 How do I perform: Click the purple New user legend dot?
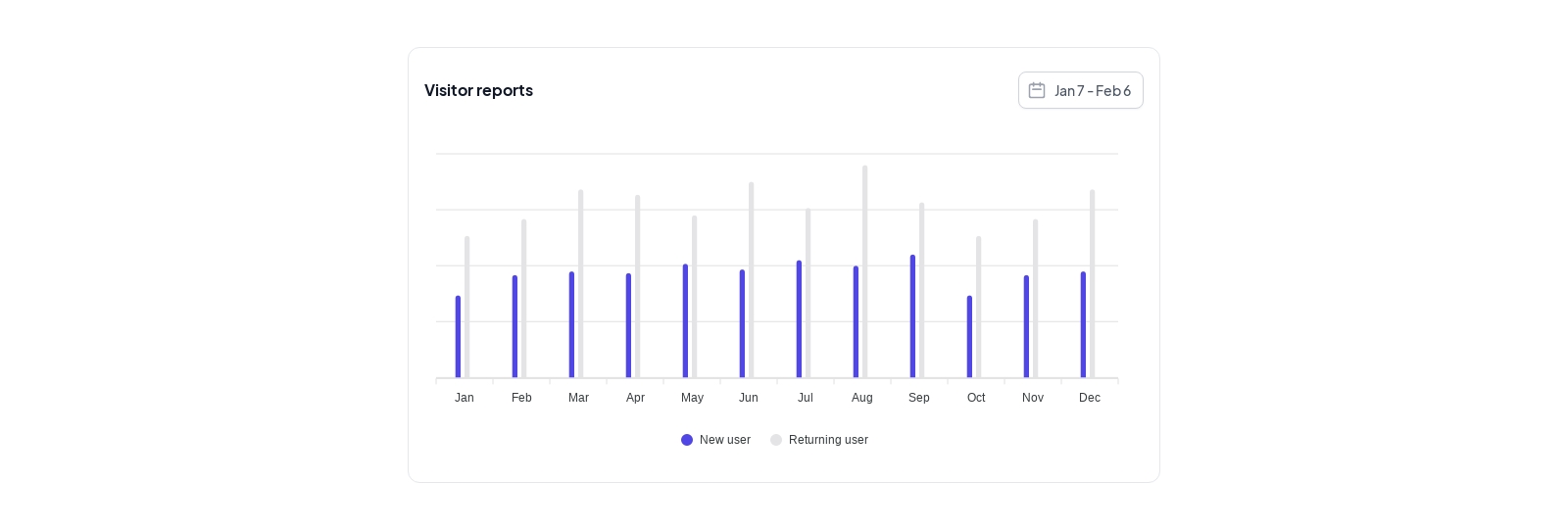click(x=687, y=440)
